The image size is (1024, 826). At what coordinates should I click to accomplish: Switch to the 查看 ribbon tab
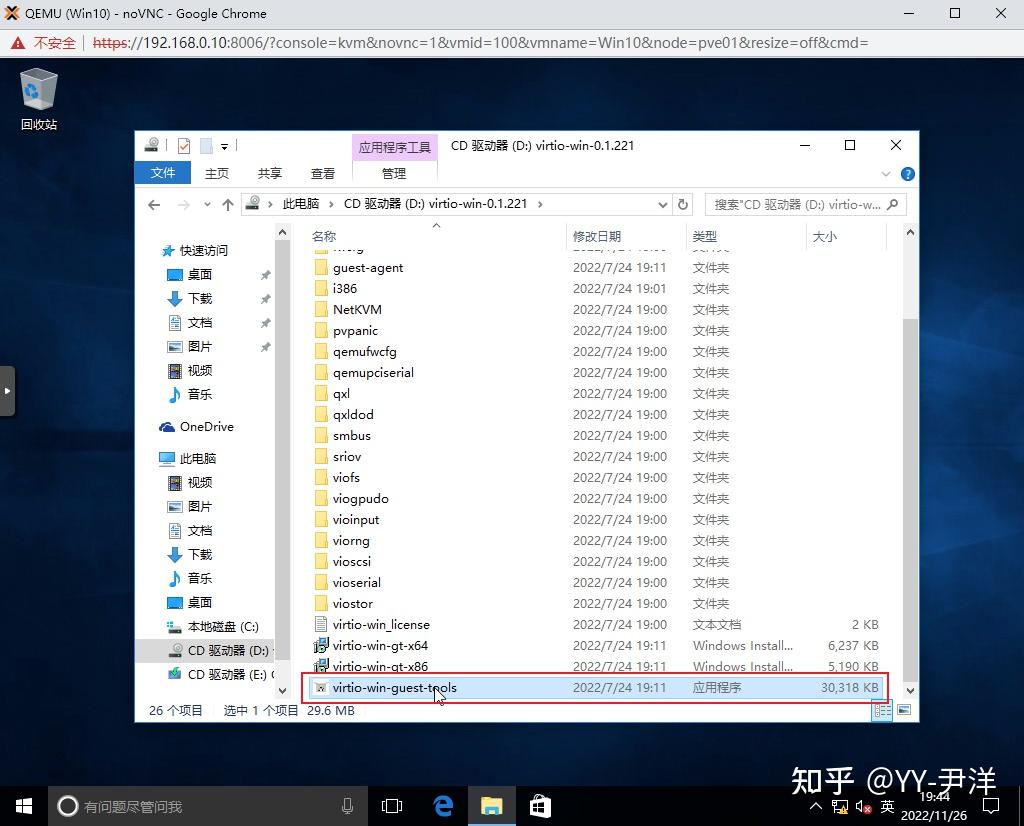pyautogui.click(x=323, y=173)
